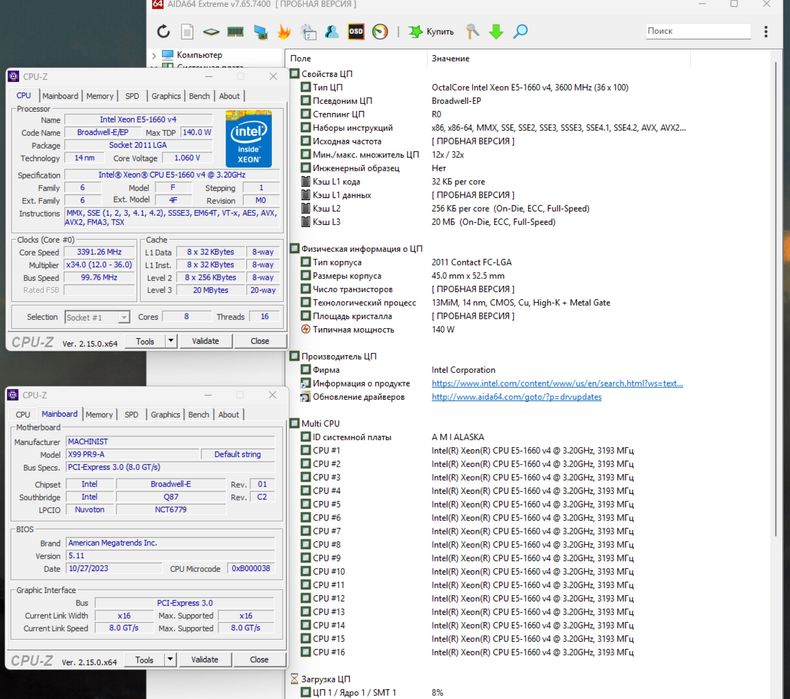The width and height of the screenshot is (790, 699).
Task: Launch stability test via the flame icon
Action: 284,32
